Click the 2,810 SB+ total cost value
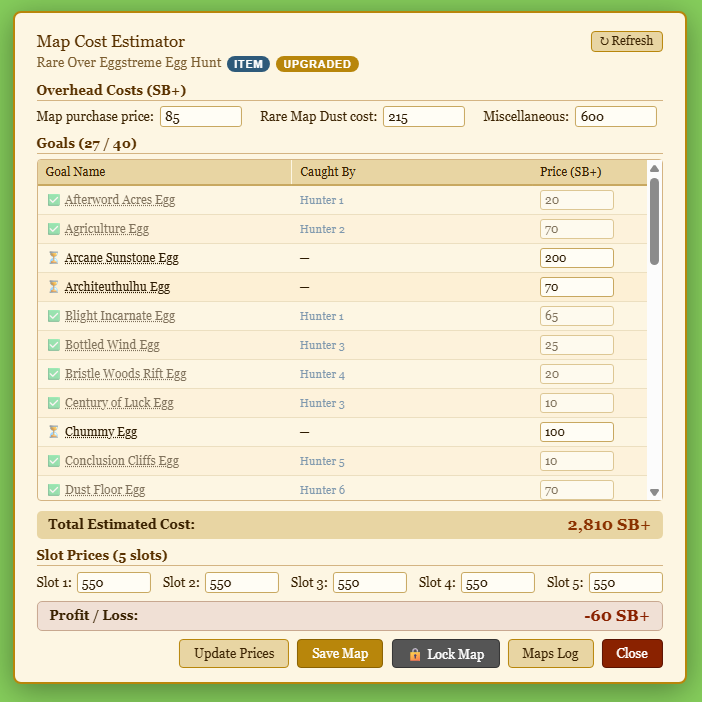Screen dimensions: 702x702 click(608, 525)
